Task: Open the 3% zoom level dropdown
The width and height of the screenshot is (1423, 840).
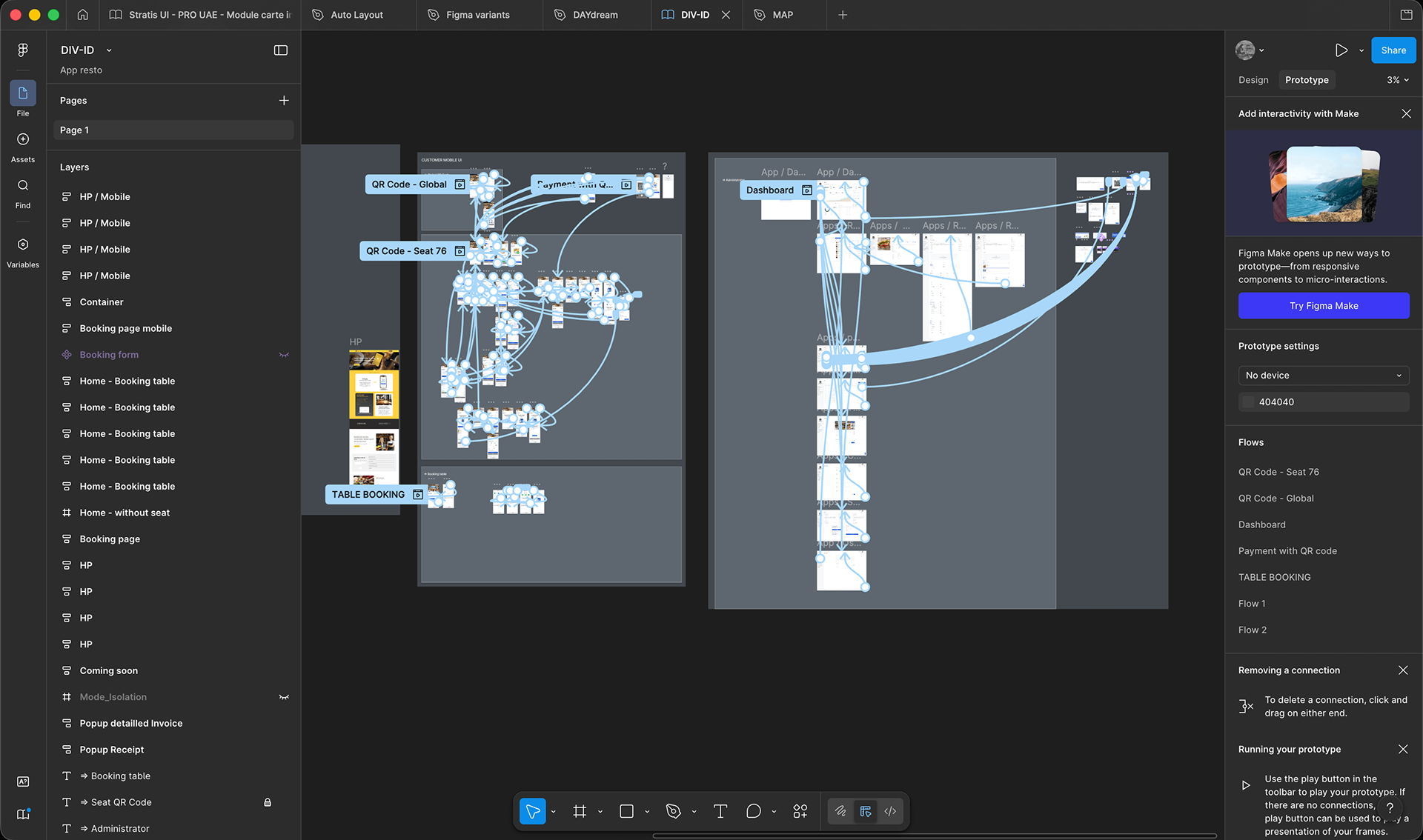Action: pyautogui.click(x=1397, y=80)
